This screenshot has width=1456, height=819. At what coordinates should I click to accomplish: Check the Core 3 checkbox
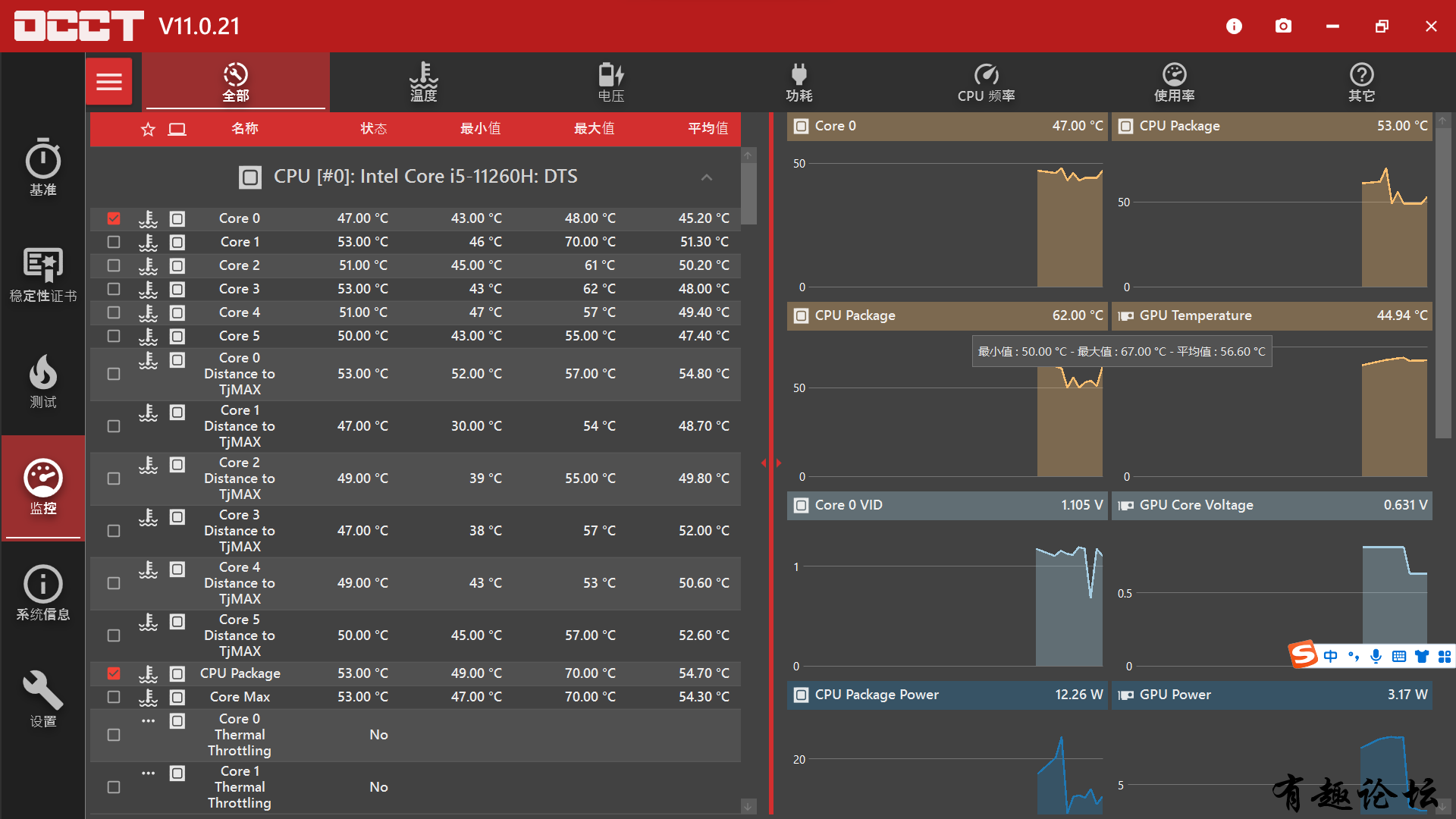[114, 289]
